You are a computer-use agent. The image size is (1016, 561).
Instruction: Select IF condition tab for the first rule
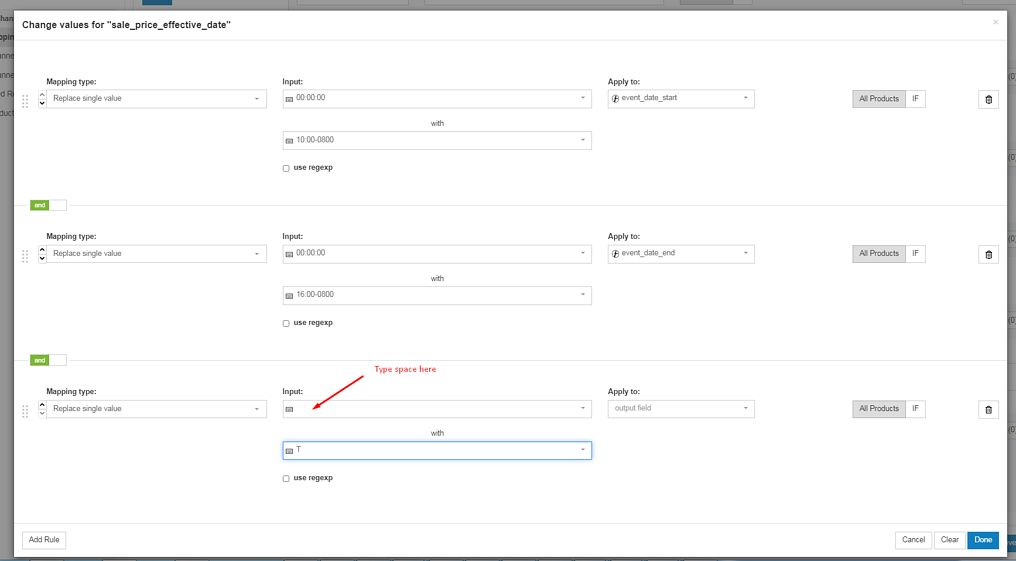point(915,99)
